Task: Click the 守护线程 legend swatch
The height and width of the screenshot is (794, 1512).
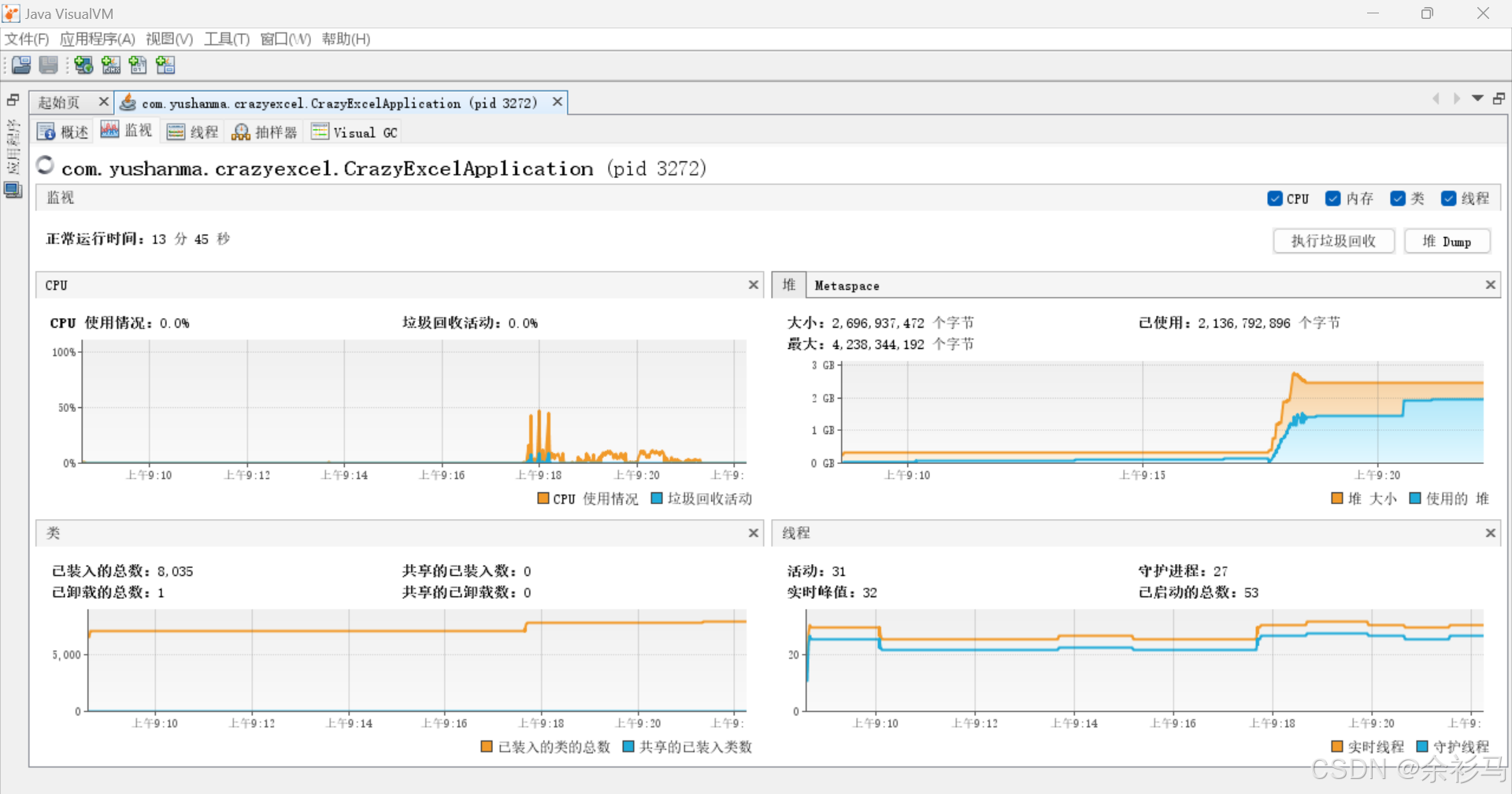Action: 1421,746
